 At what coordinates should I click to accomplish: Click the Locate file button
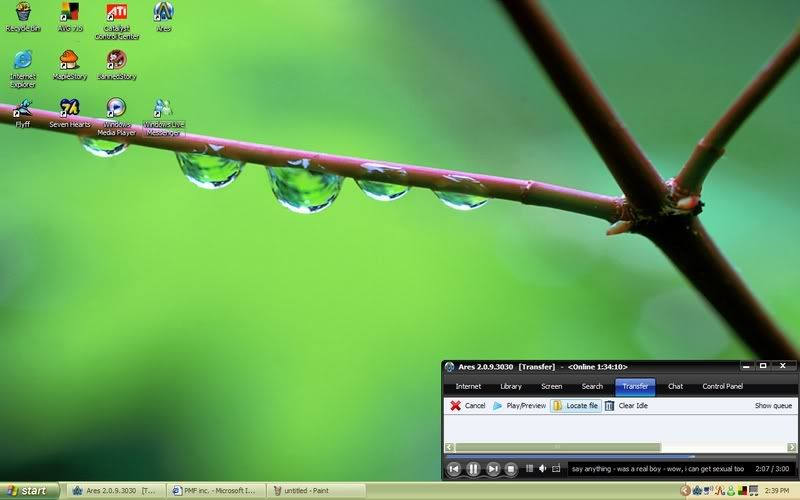(575, 406)
